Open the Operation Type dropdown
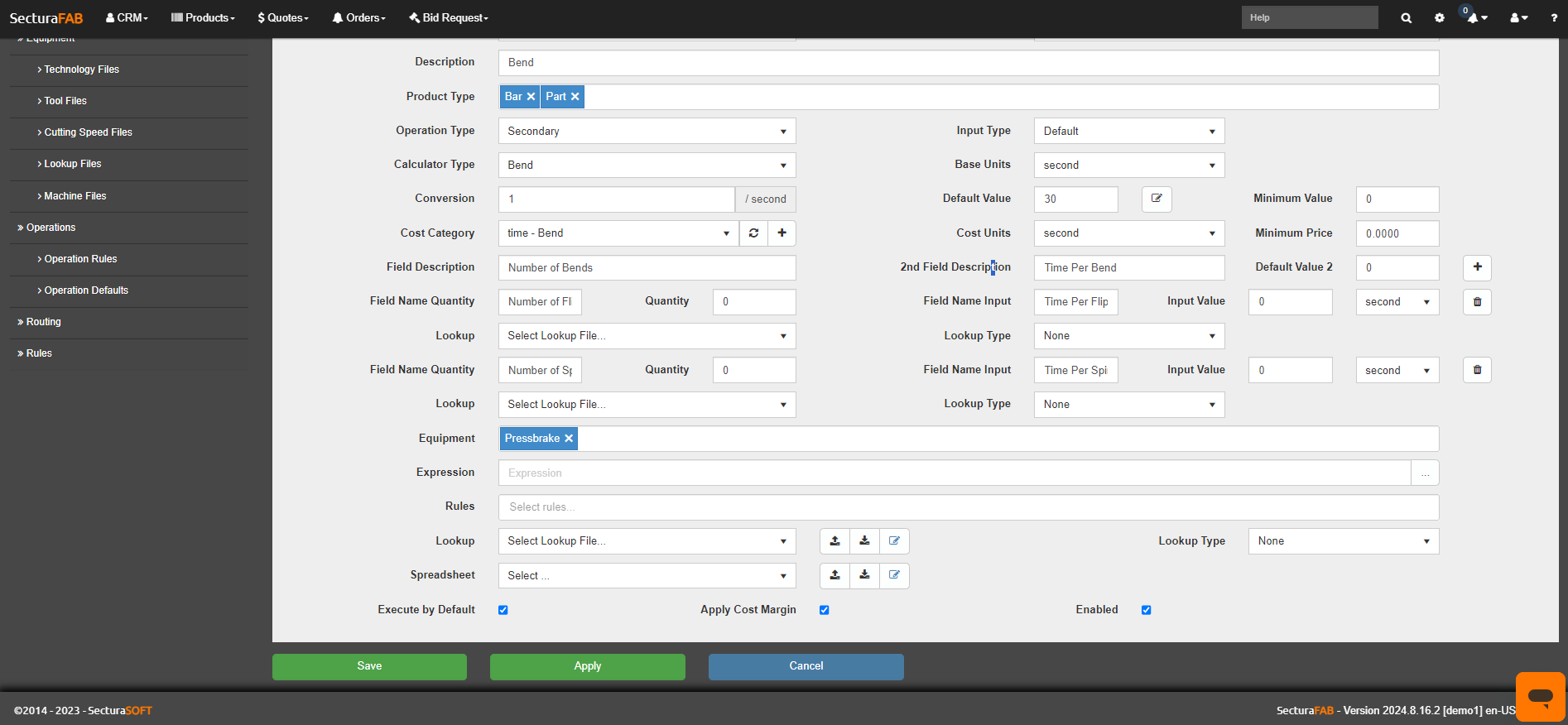 click(647, 131)
